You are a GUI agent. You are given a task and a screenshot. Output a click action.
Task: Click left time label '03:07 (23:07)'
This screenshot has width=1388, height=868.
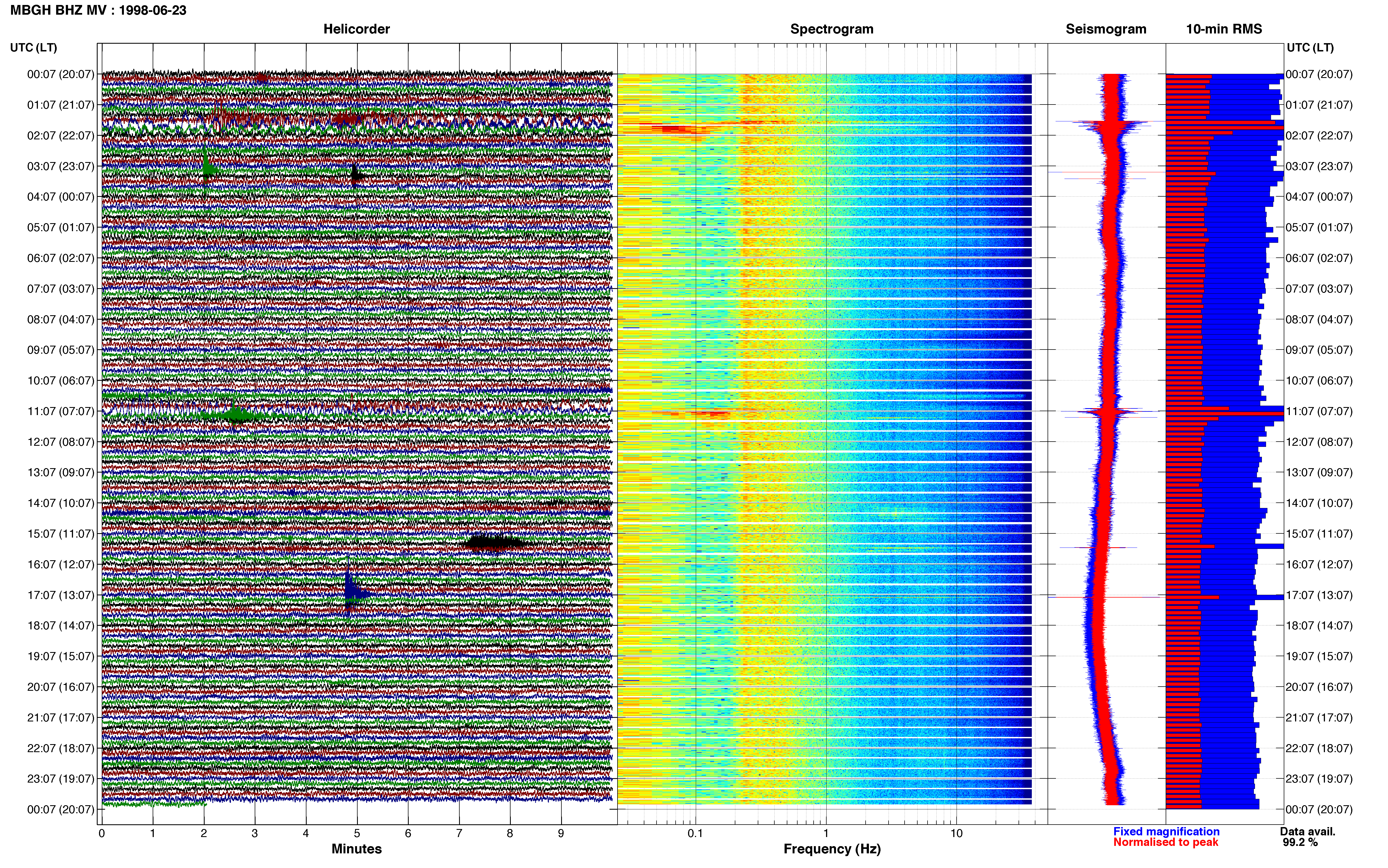point(60,166)
